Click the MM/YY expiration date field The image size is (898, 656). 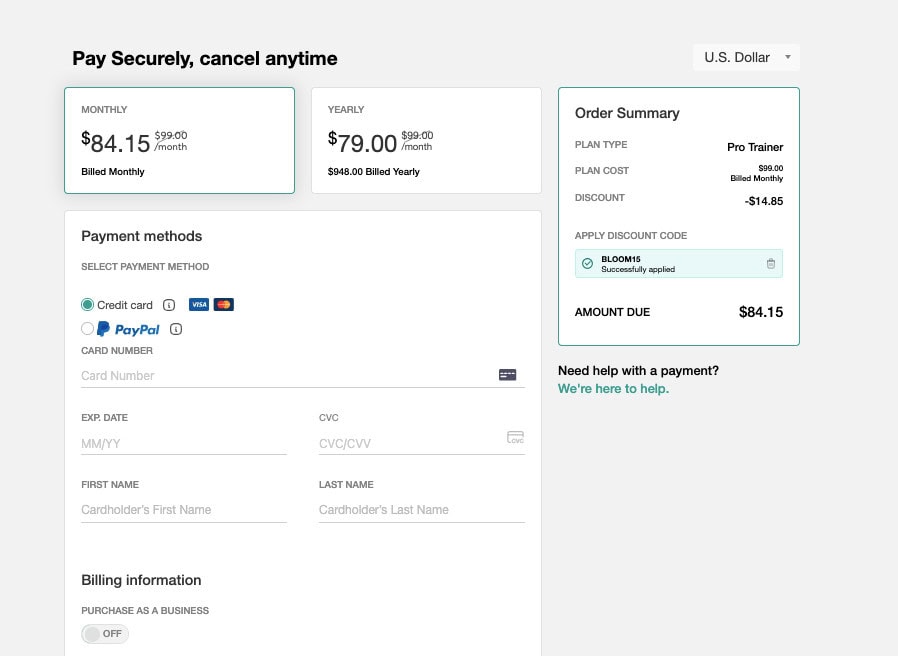point(183,443)
